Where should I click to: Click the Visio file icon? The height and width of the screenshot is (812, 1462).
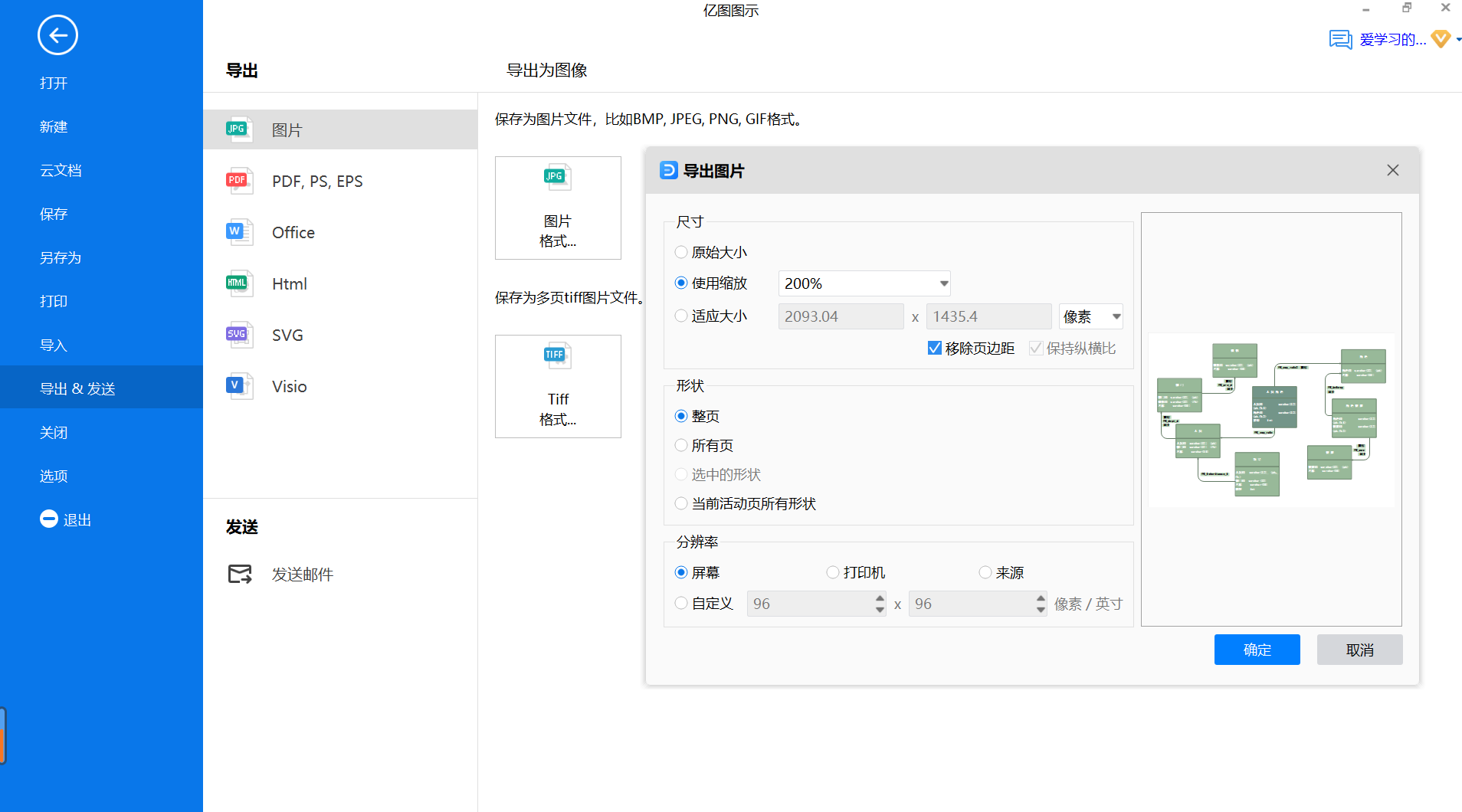(x=238, y=386)
